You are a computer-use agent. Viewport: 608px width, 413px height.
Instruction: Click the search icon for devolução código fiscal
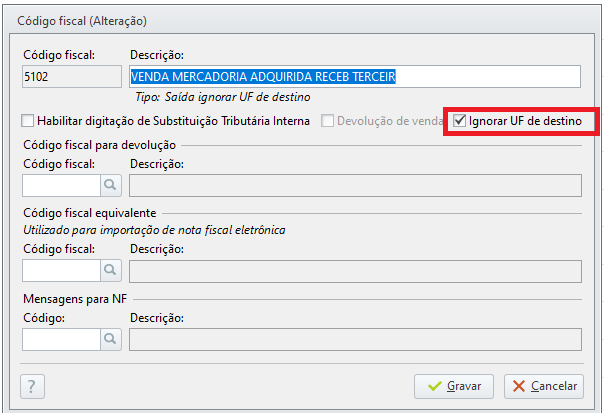[x=110, y=185]
